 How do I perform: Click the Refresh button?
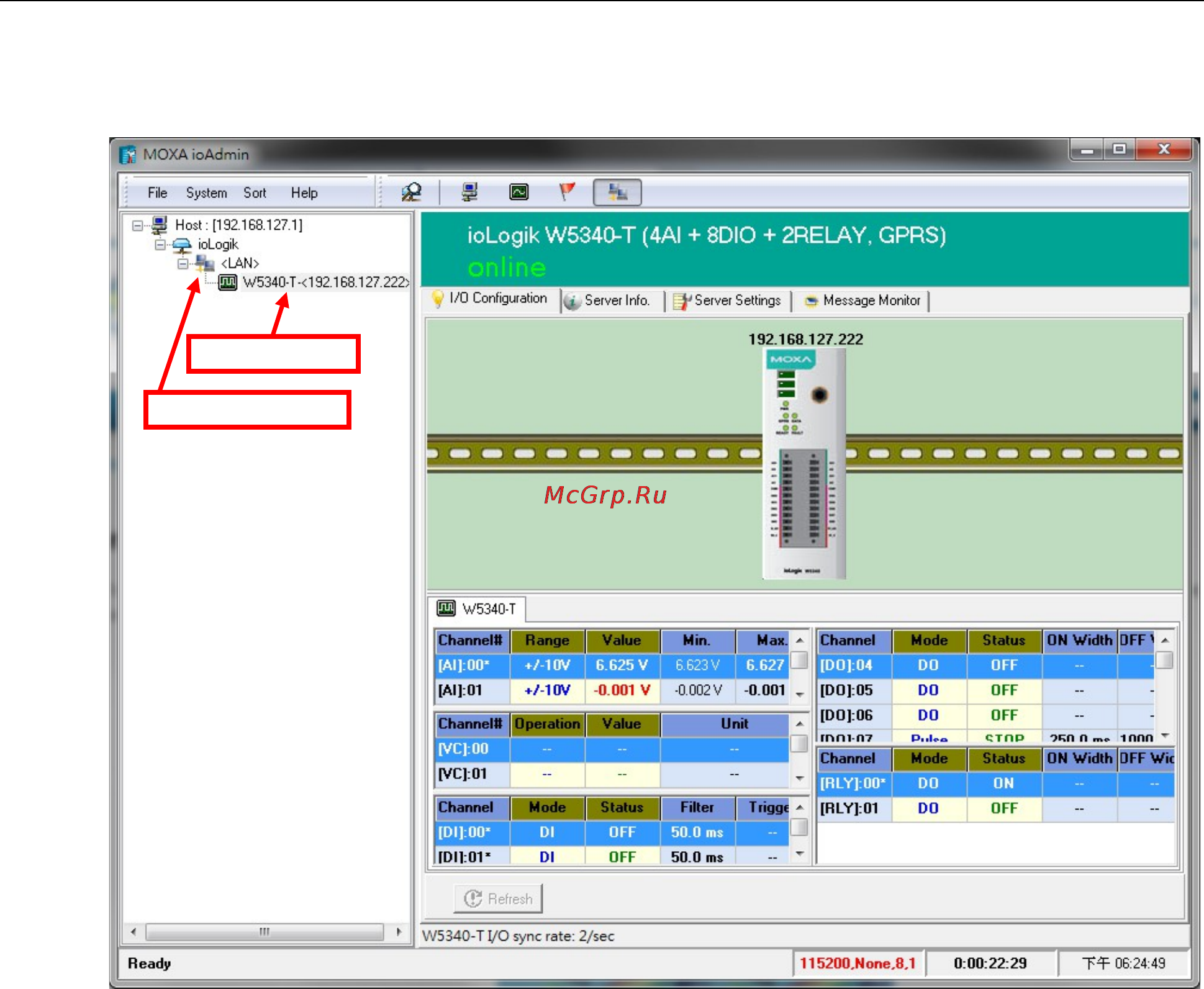click(x=498, y=898)
